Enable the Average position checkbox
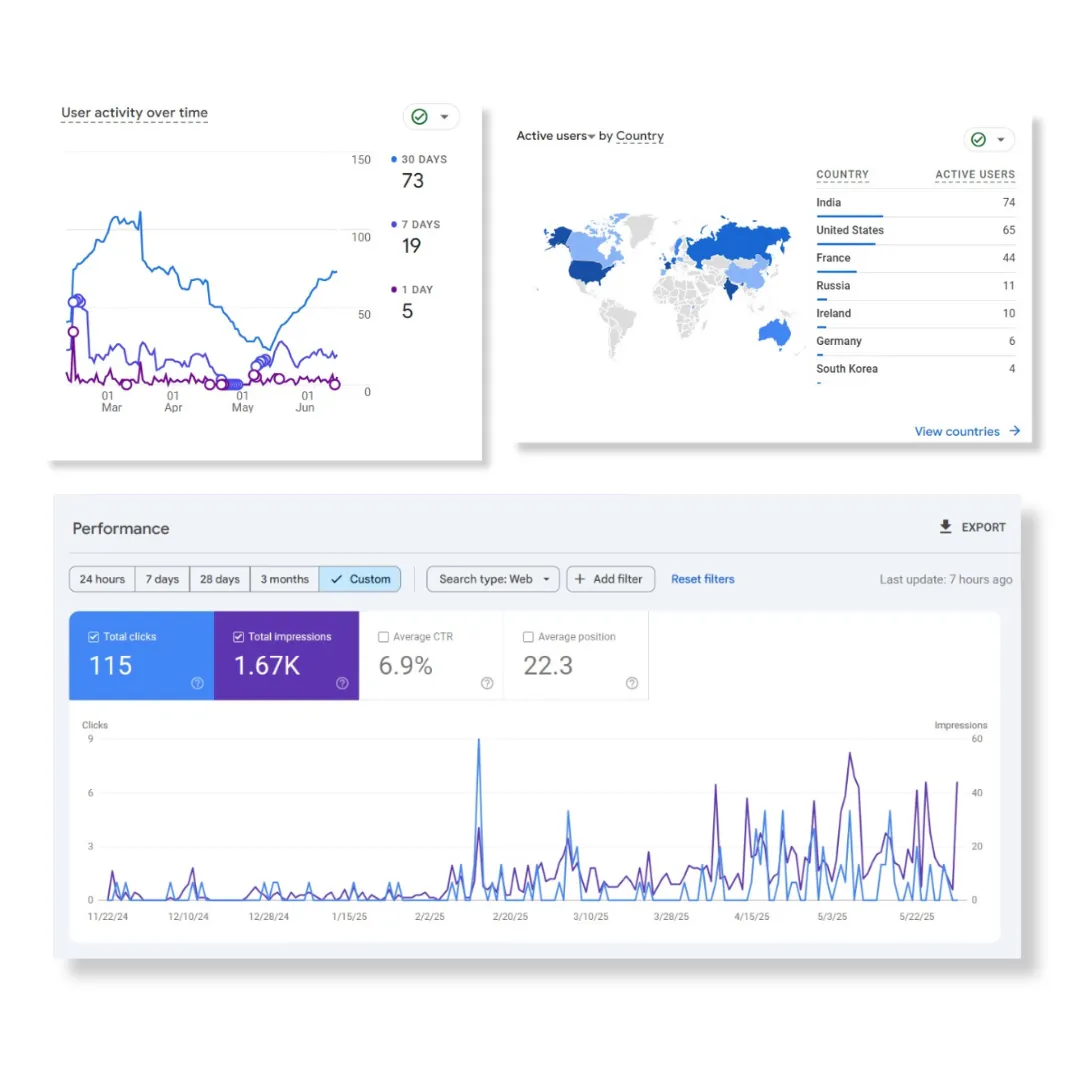Viewport: 1080px width, 1080px height. click(x=528, y=637)
